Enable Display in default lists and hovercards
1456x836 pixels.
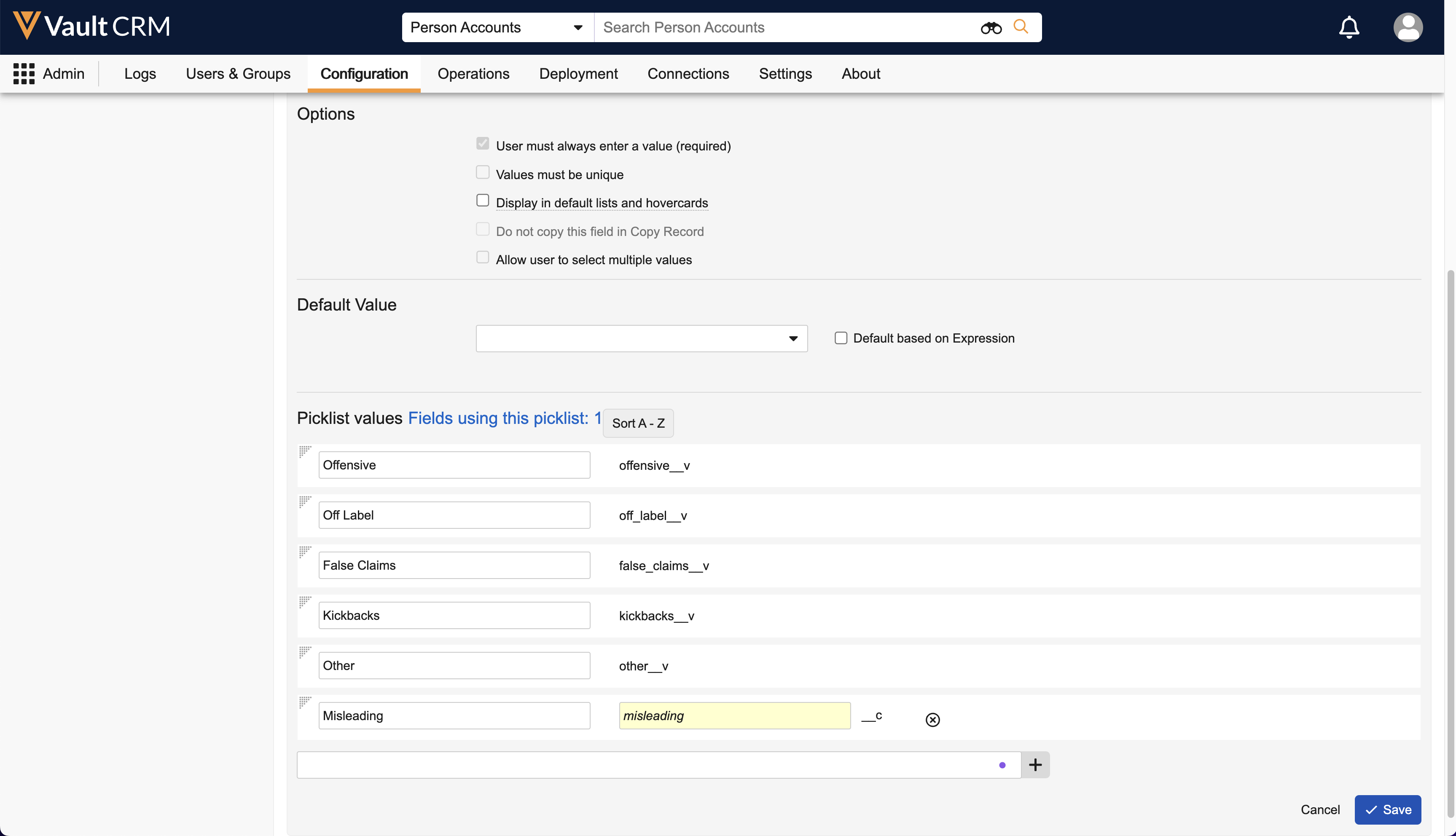[x=483, y=201]
